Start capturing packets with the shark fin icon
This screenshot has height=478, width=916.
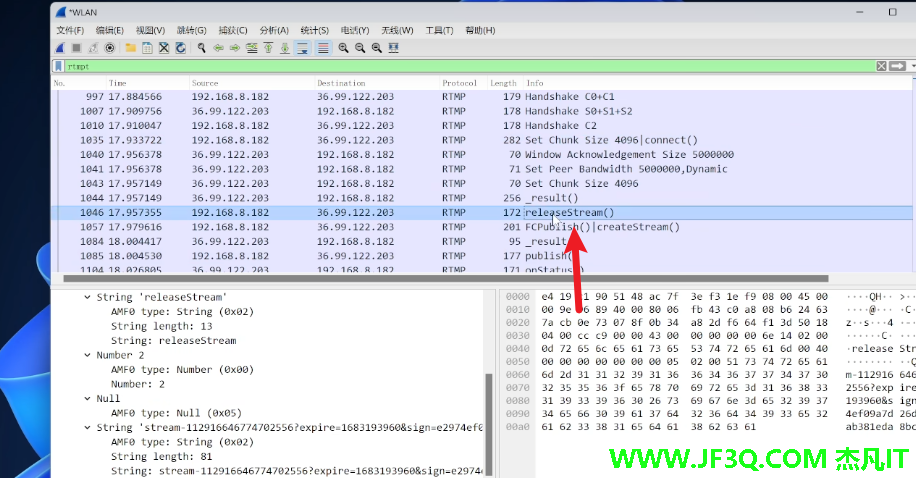tap(59, 47)
